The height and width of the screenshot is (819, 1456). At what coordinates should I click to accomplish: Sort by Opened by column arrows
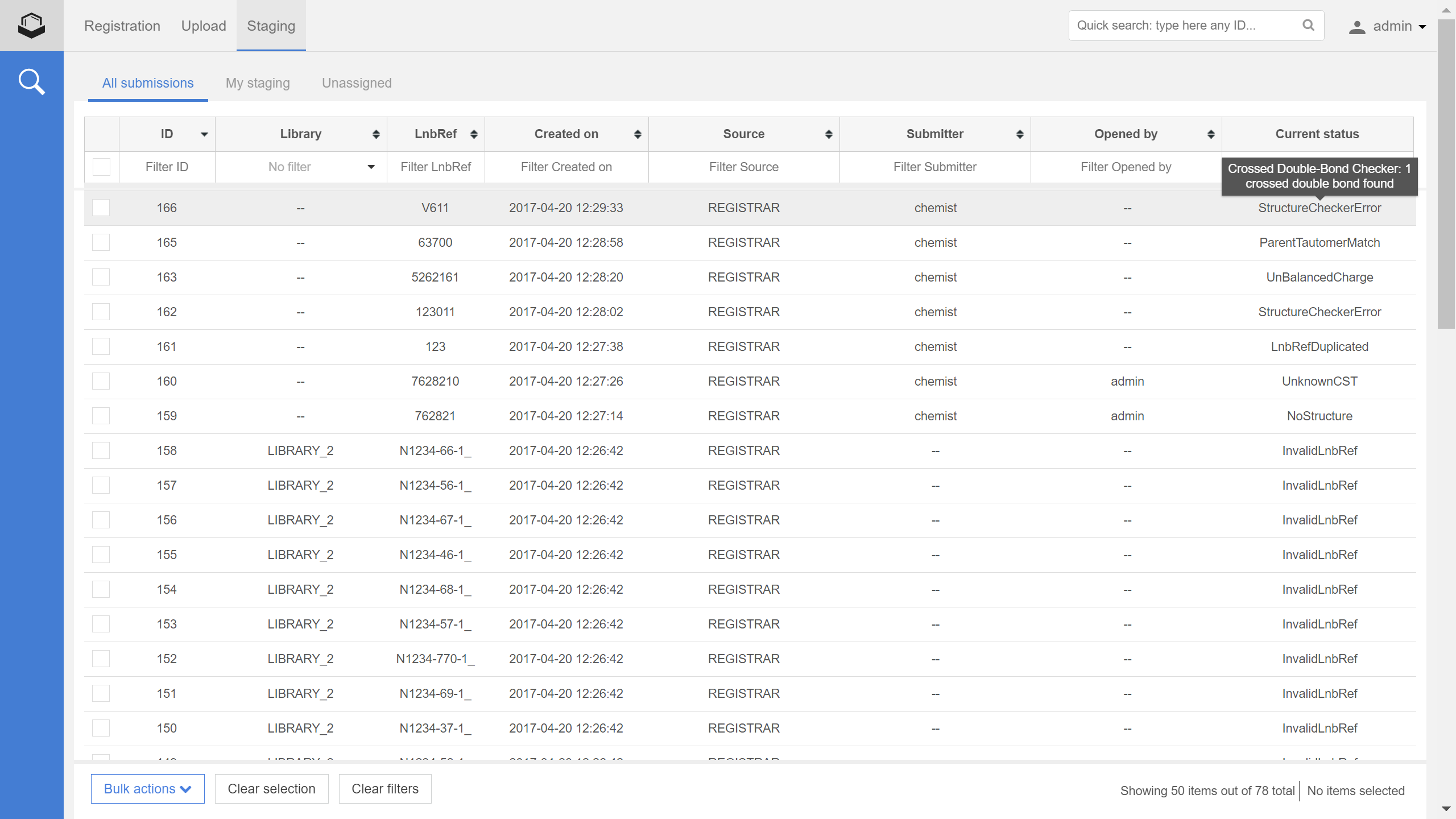click(1211, 134)
